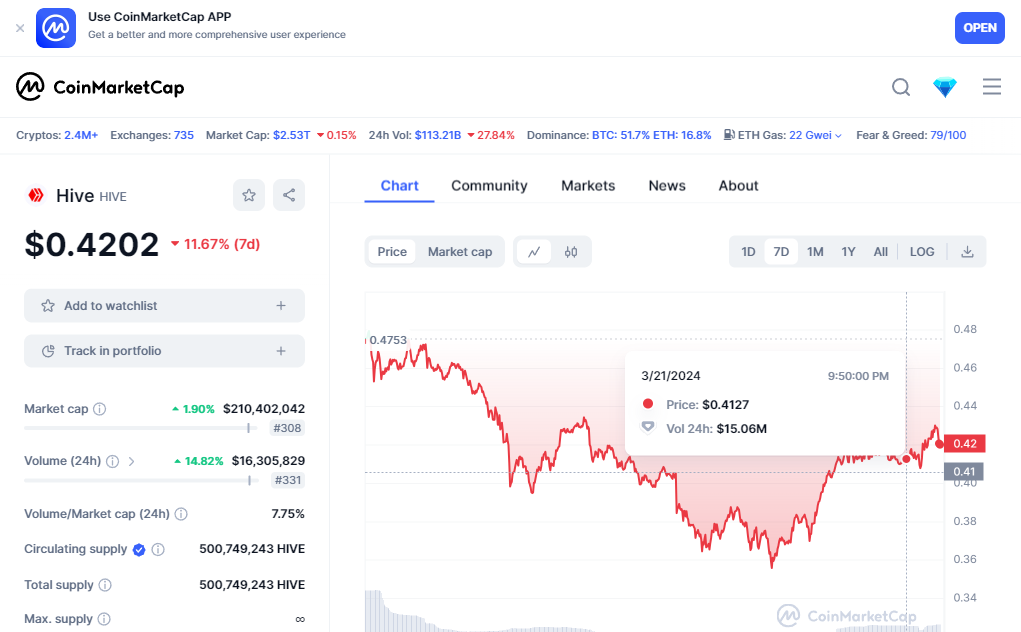The height and width of the screenshot is (632, 1021).
Task: Click the info icon next to Market cap
Action: point(100,409)
